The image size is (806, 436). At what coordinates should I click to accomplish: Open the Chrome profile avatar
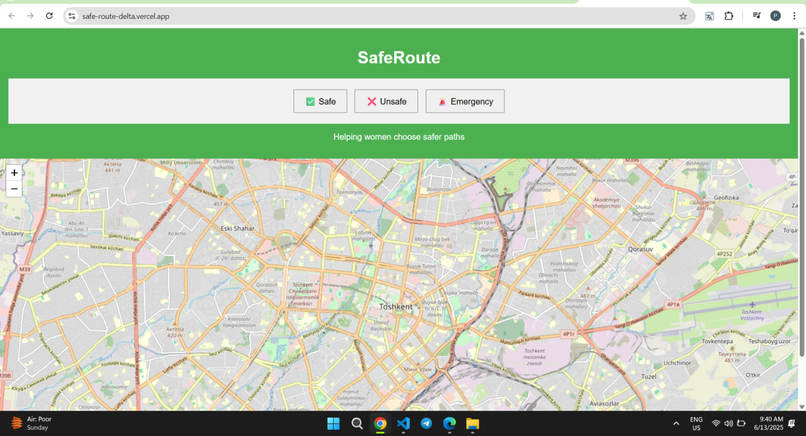click(775, 16)
